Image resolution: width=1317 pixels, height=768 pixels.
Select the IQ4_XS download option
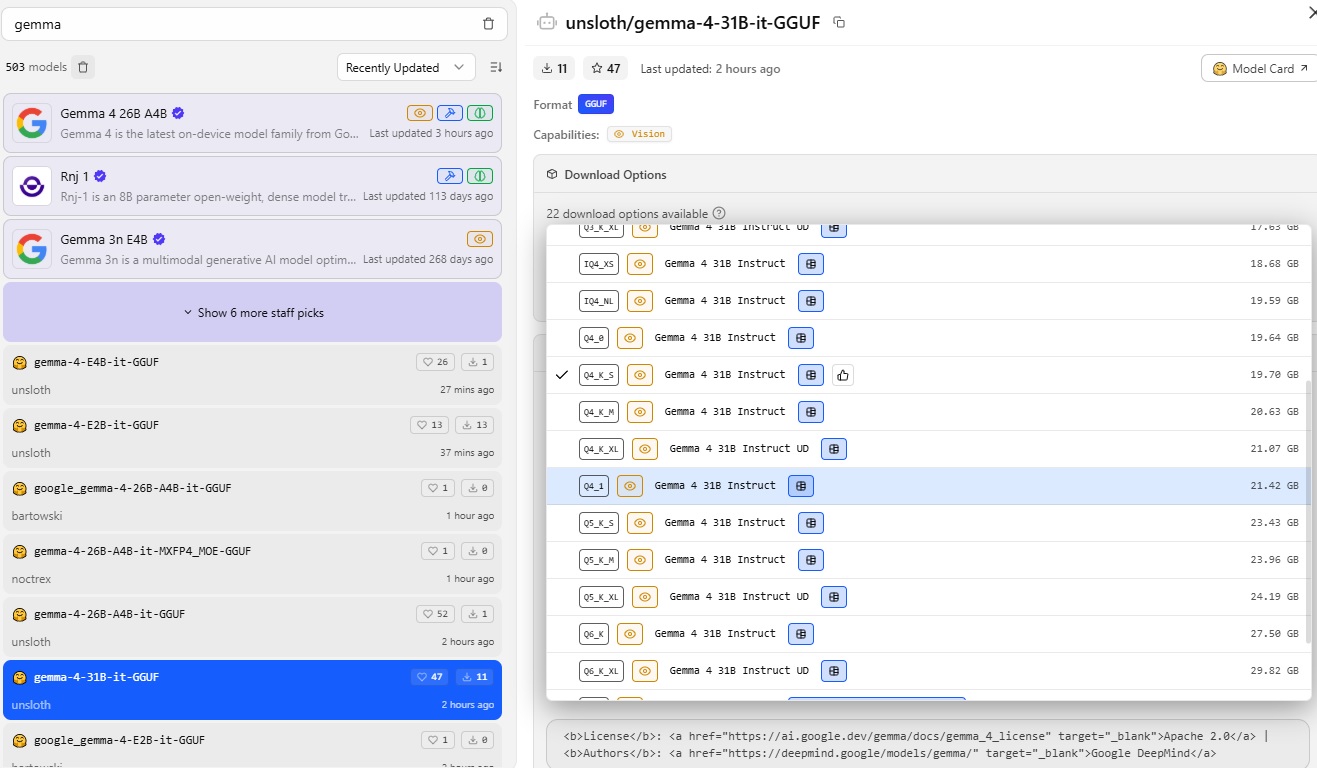(x=929, y=264)
